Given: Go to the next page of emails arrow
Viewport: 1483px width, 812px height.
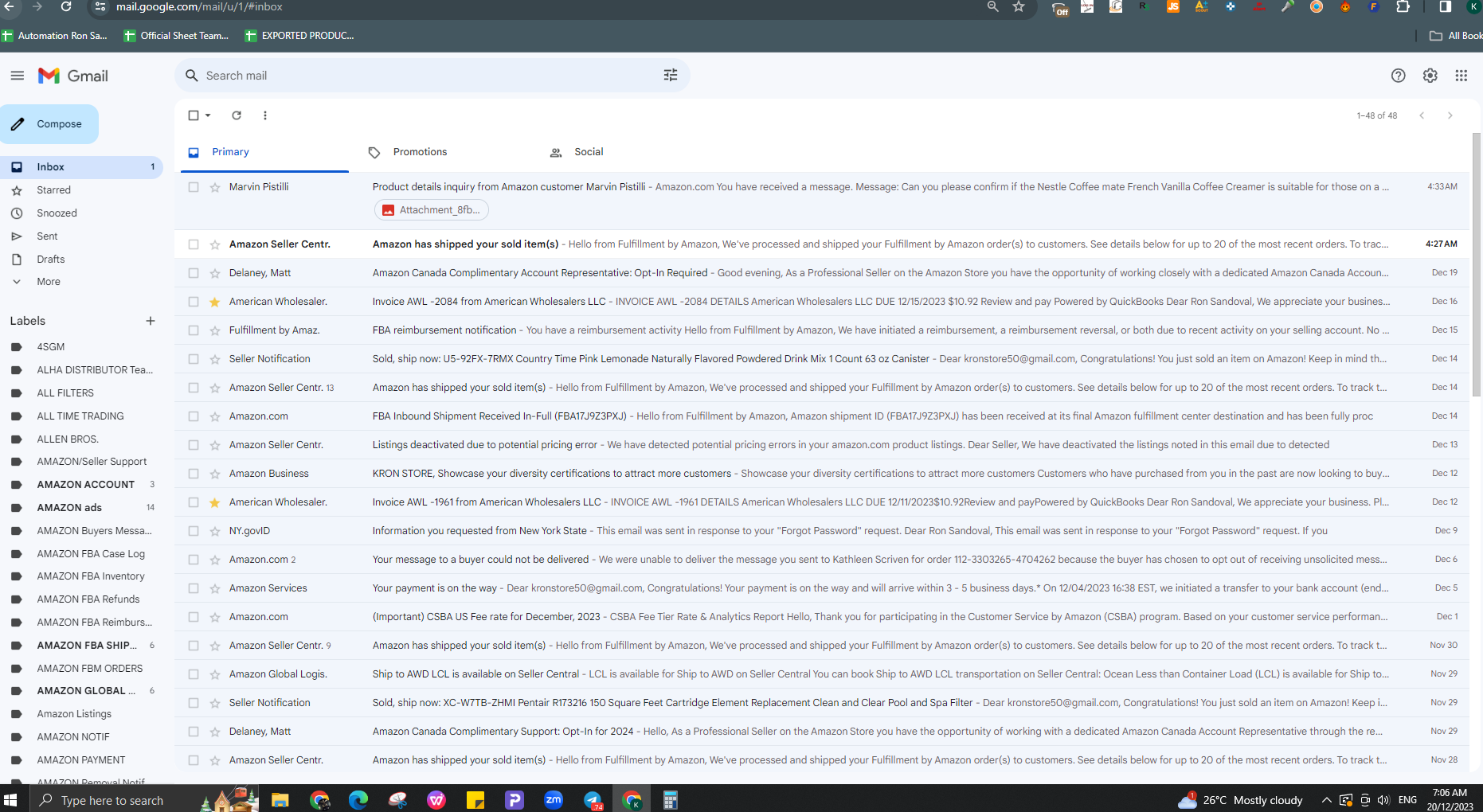Looking at the screenshot, I should click(x=1450, y=115).
